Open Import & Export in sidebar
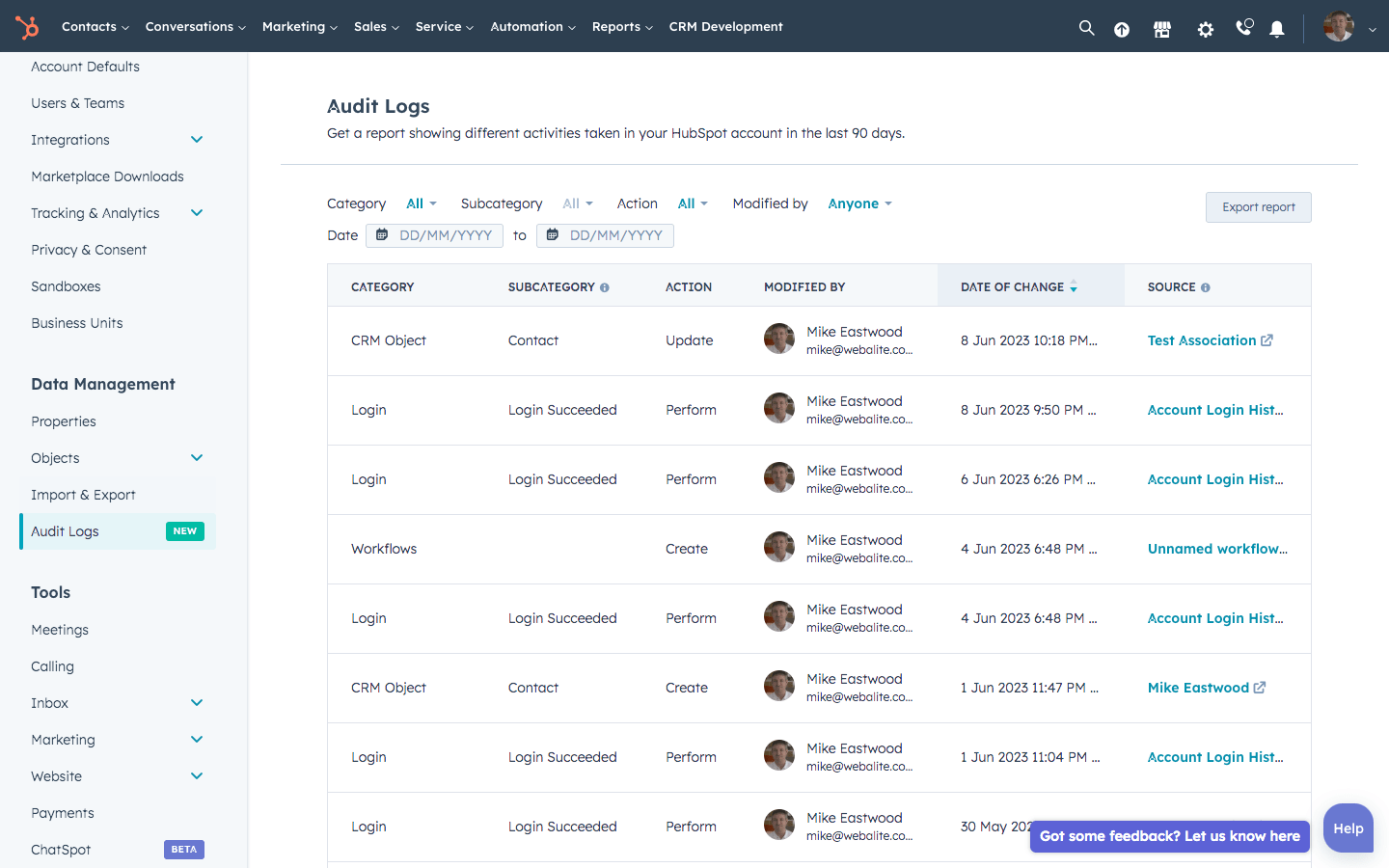 (x=83, y=495)
